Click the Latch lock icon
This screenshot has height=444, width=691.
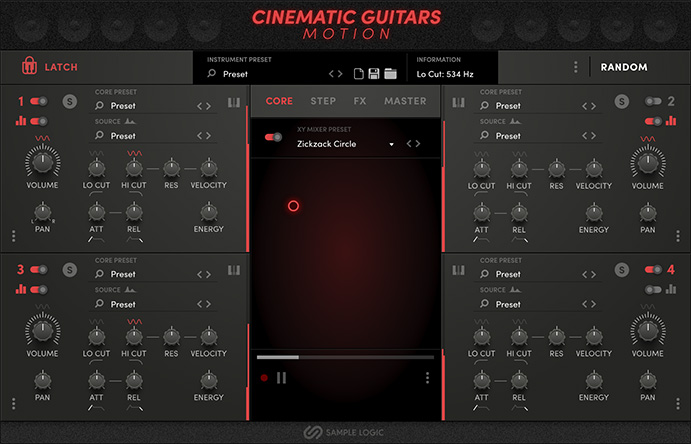coord(28,67)
